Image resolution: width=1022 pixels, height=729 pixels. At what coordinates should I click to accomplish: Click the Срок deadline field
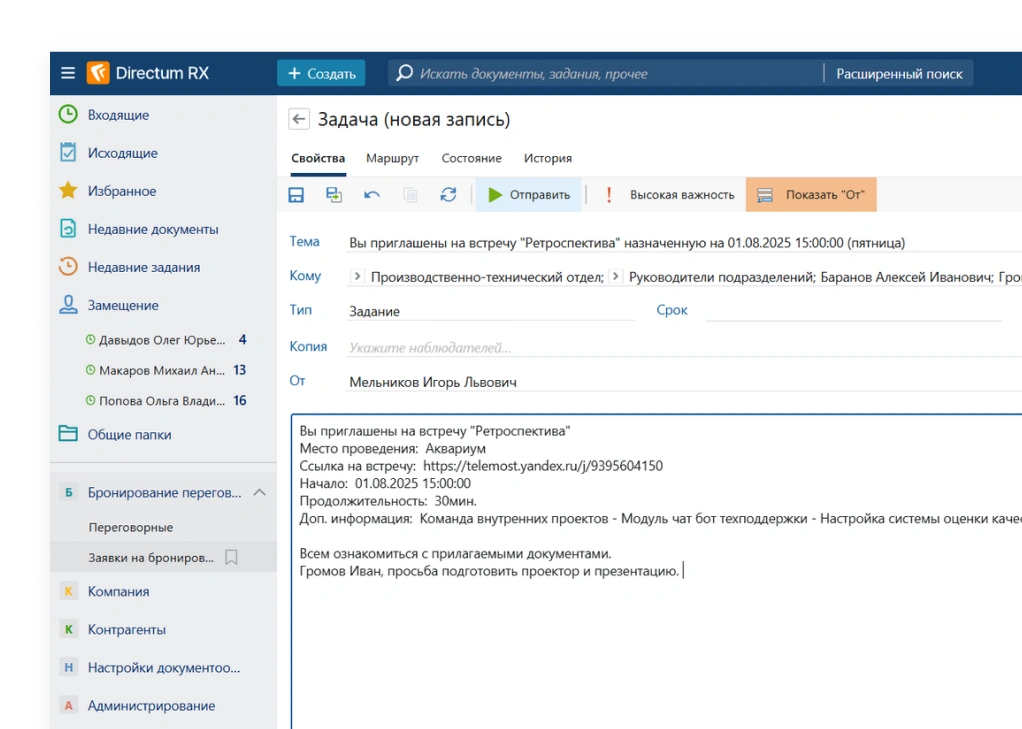click(x=853, y=311)
